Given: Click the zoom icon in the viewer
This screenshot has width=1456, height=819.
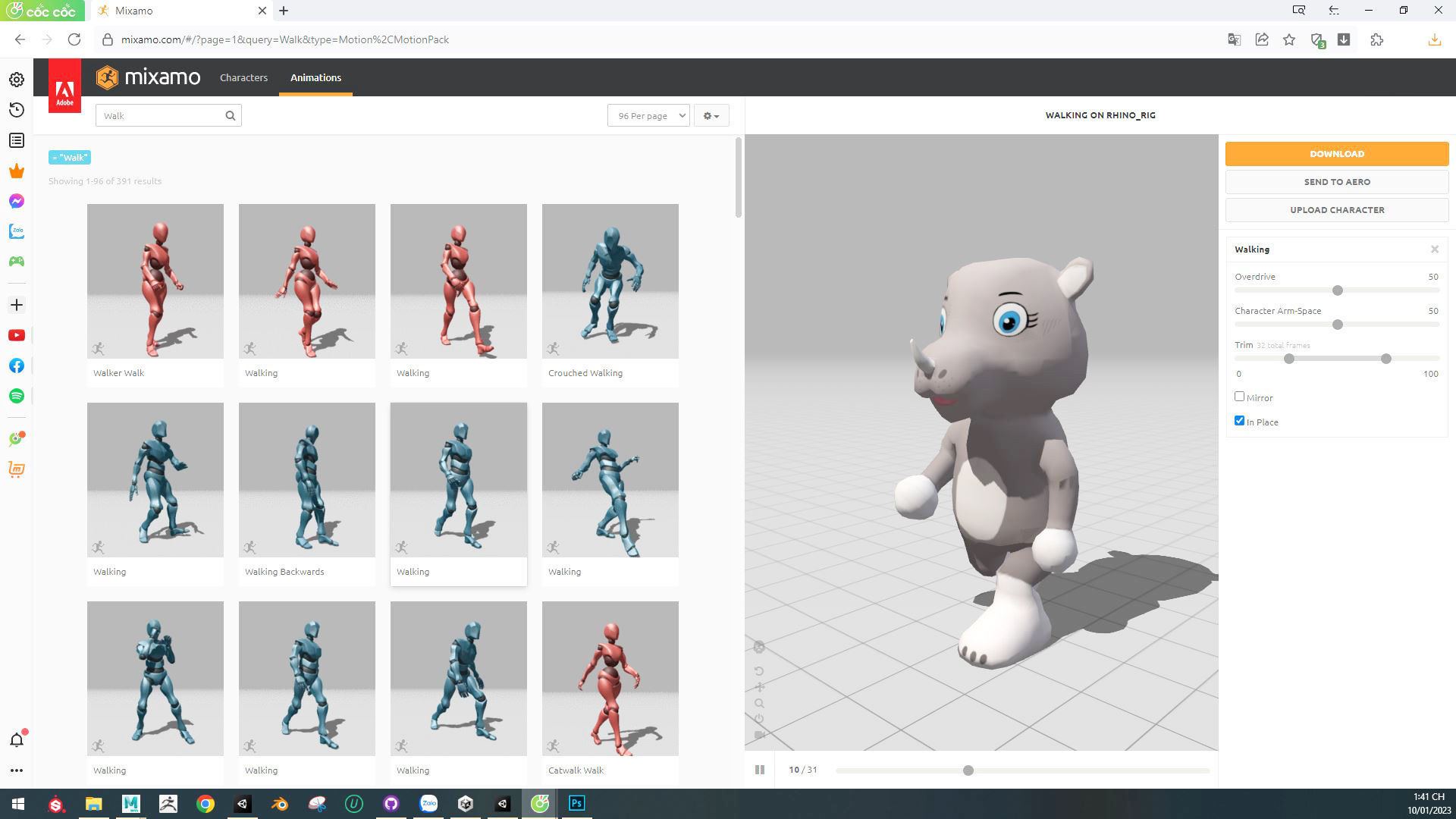Looking at the screenshot, I should [x=759, y=703].
